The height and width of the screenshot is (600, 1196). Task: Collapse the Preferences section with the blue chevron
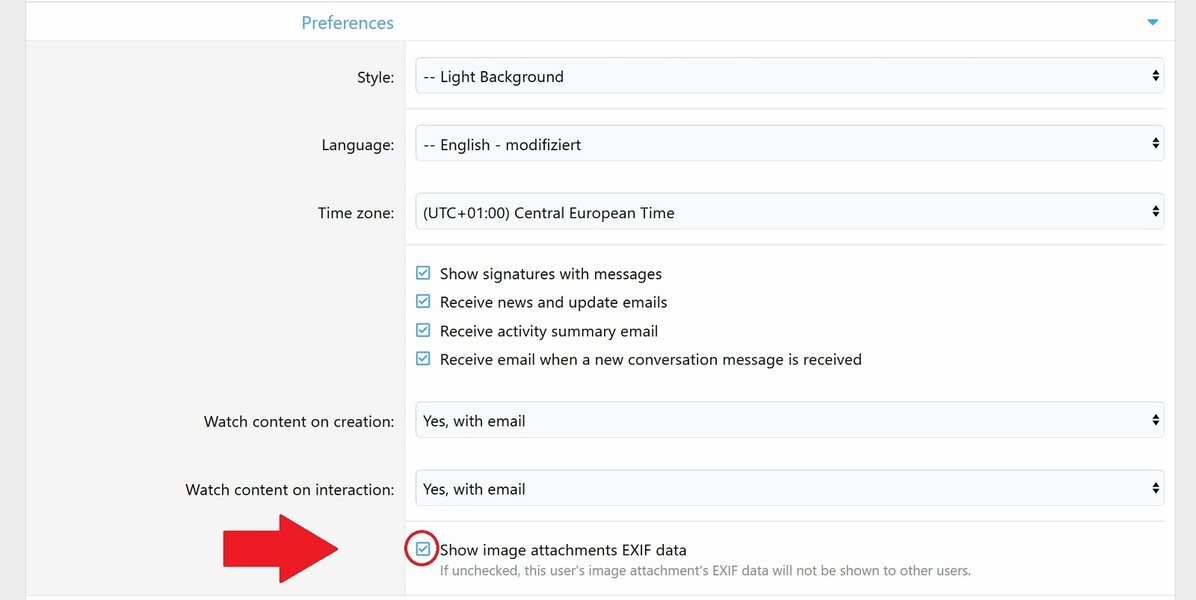pos(1153,22)
